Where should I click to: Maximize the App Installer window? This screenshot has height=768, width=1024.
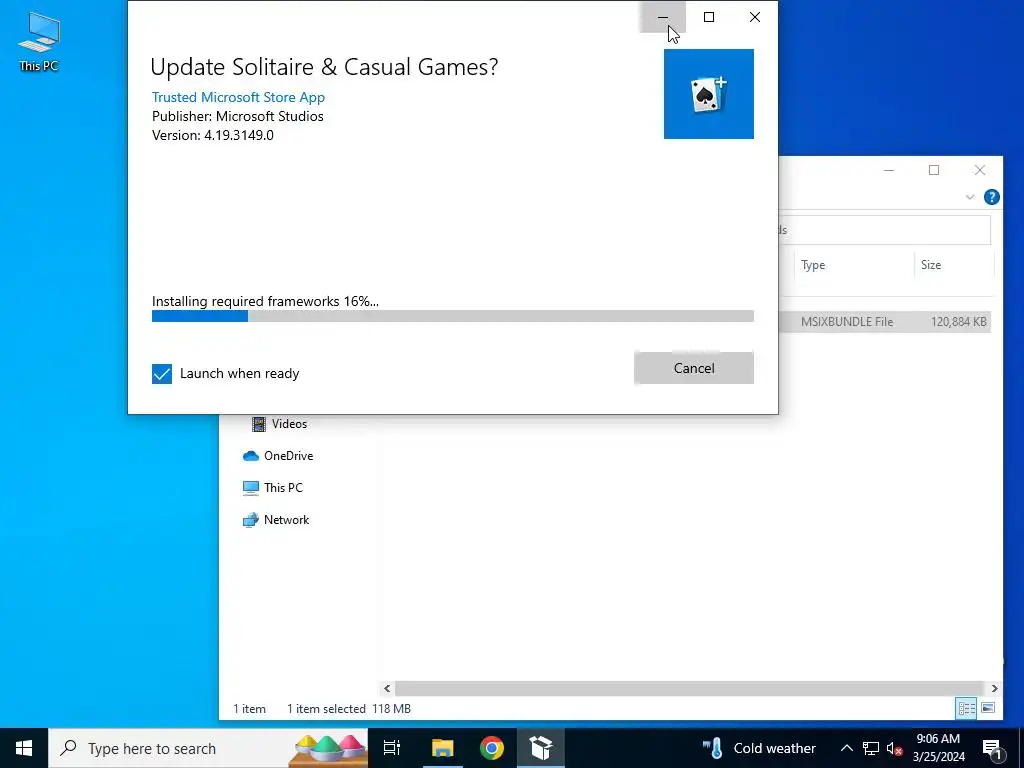[709, 17]
